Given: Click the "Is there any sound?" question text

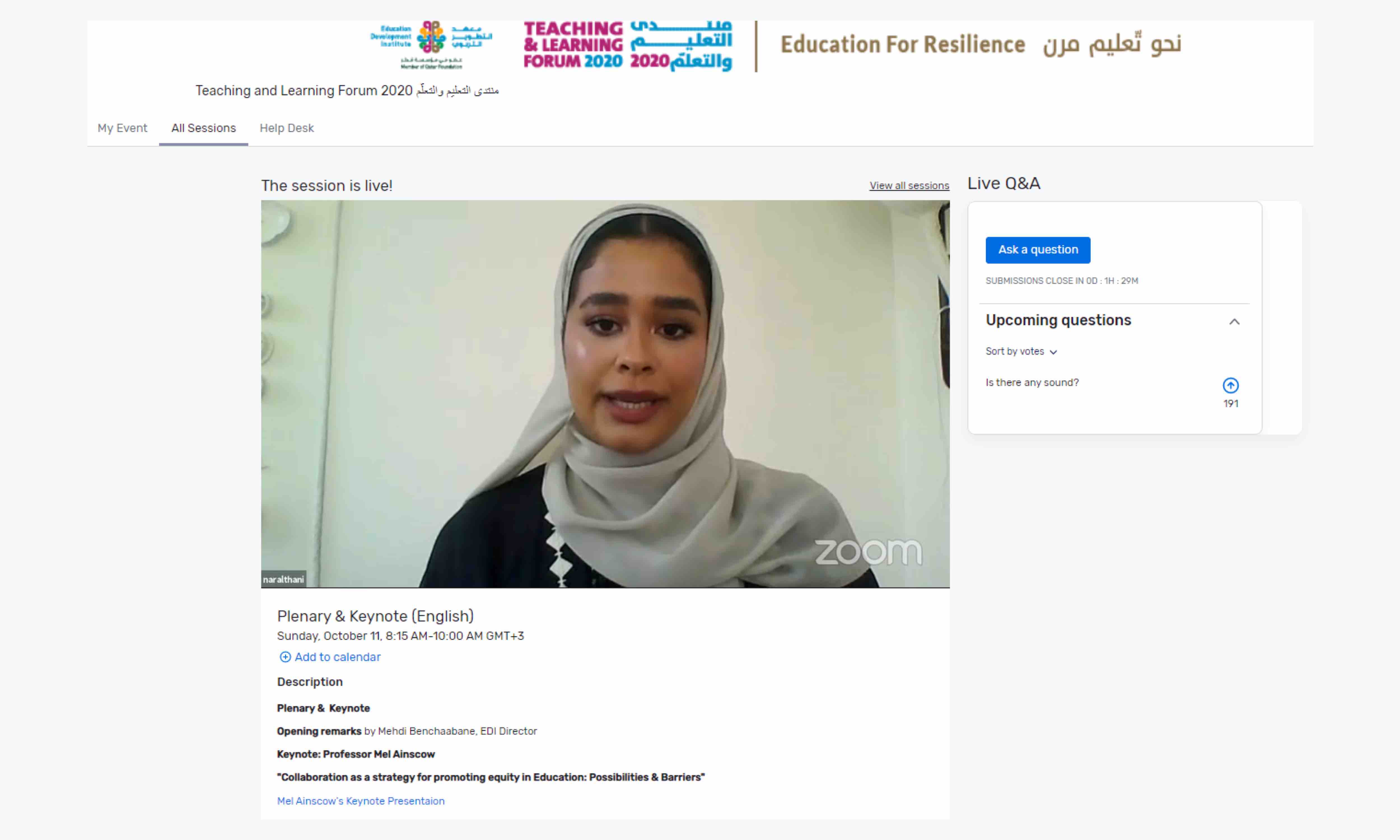Looking at the screenshot, I should pyautogui.click(x=1032, y=383).
